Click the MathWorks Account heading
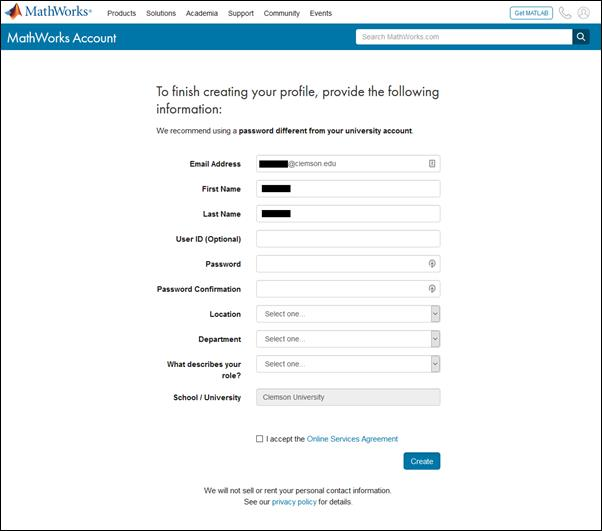The image size is (602, 531). [x=61, y=38]
